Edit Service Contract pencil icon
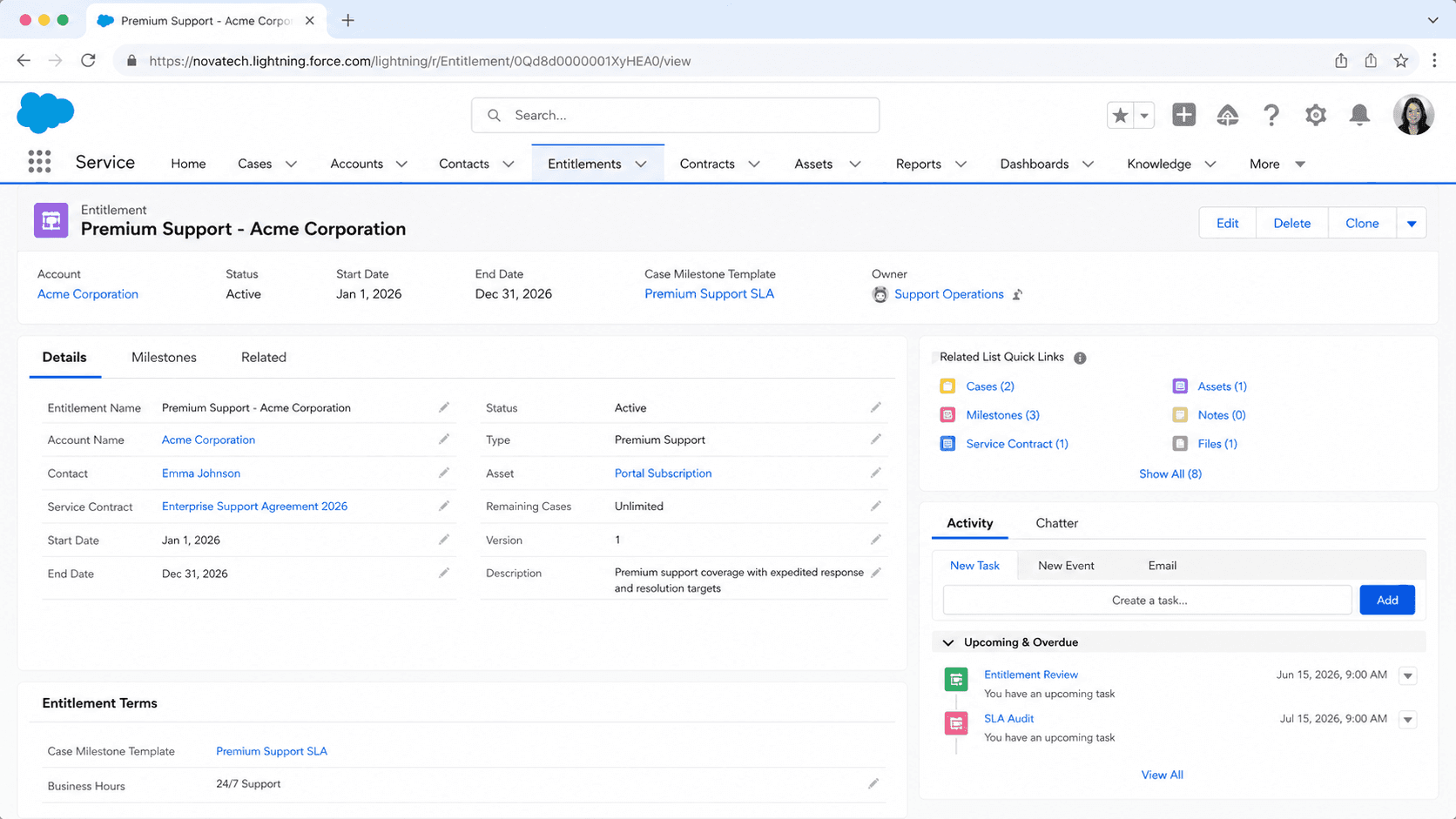Screen dimensions: 1456x819 [x=444, y=506]
